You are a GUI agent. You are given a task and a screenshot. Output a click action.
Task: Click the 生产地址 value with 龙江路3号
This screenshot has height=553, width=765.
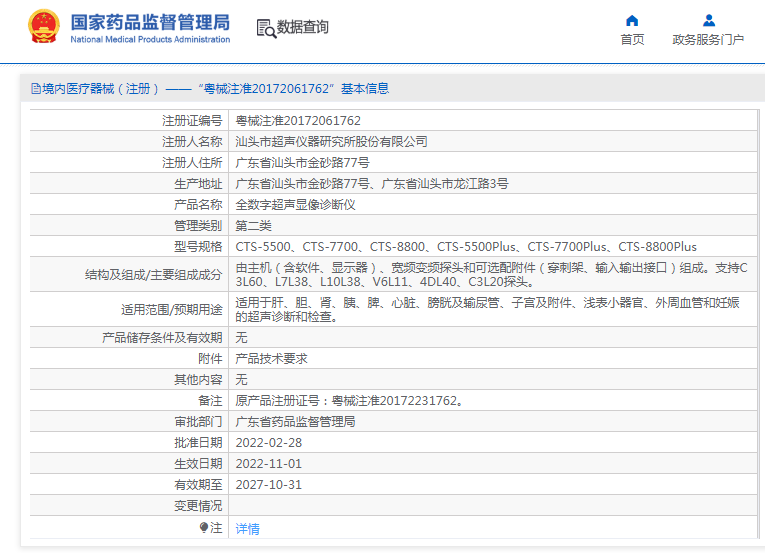(372, 184)
